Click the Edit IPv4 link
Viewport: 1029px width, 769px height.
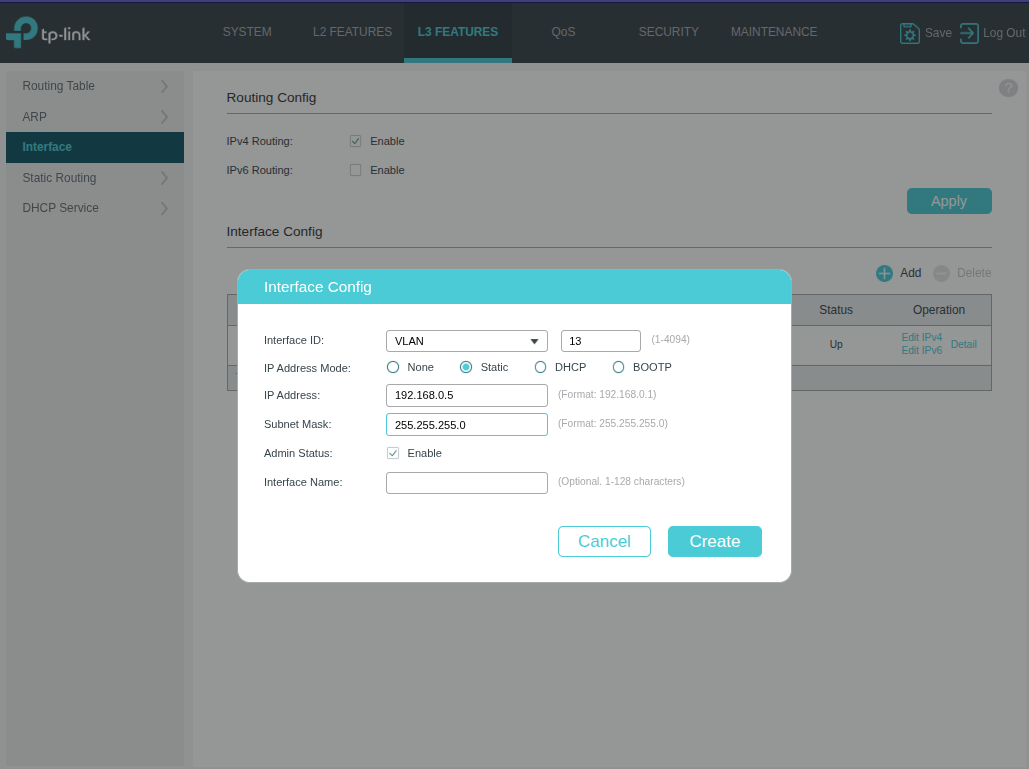coord(921,337)
